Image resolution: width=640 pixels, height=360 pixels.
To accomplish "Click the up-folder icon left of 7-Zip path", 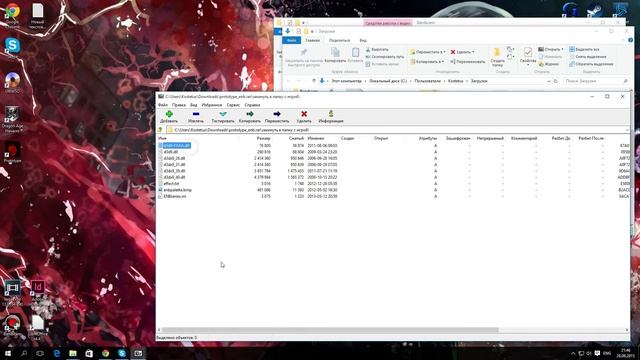I will (160, 130).
